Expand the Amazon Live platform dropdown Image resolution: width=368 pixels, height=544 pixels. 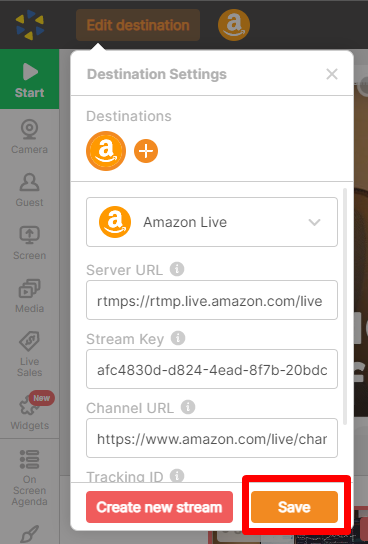coord(212,222)
